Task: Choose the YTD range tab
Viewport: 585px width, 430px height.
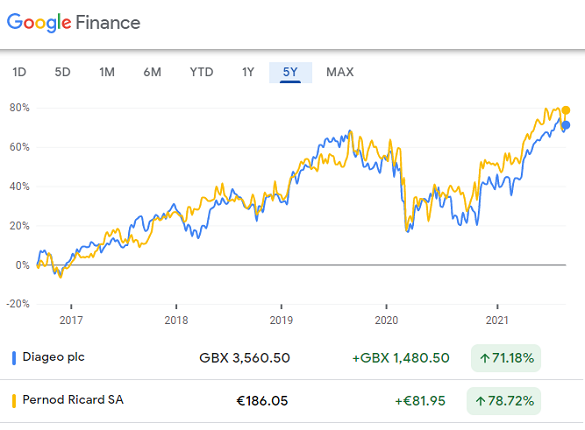Action: (x=201, y=72)
